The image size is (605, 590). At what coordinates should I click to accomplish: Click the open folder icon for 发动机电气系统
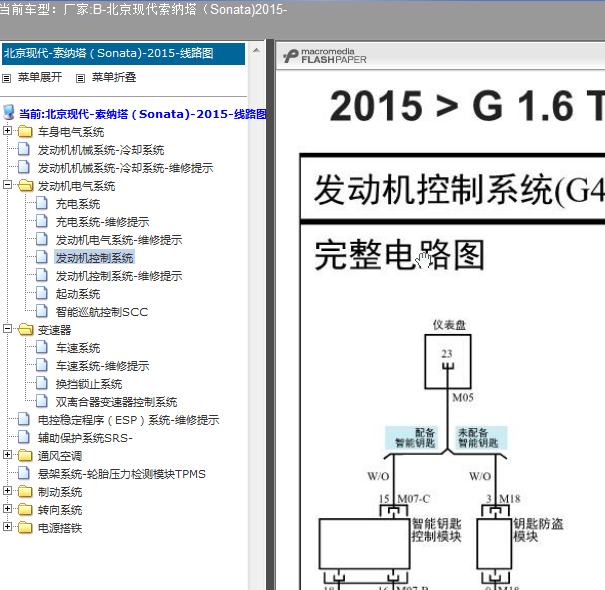coord(25,186)
